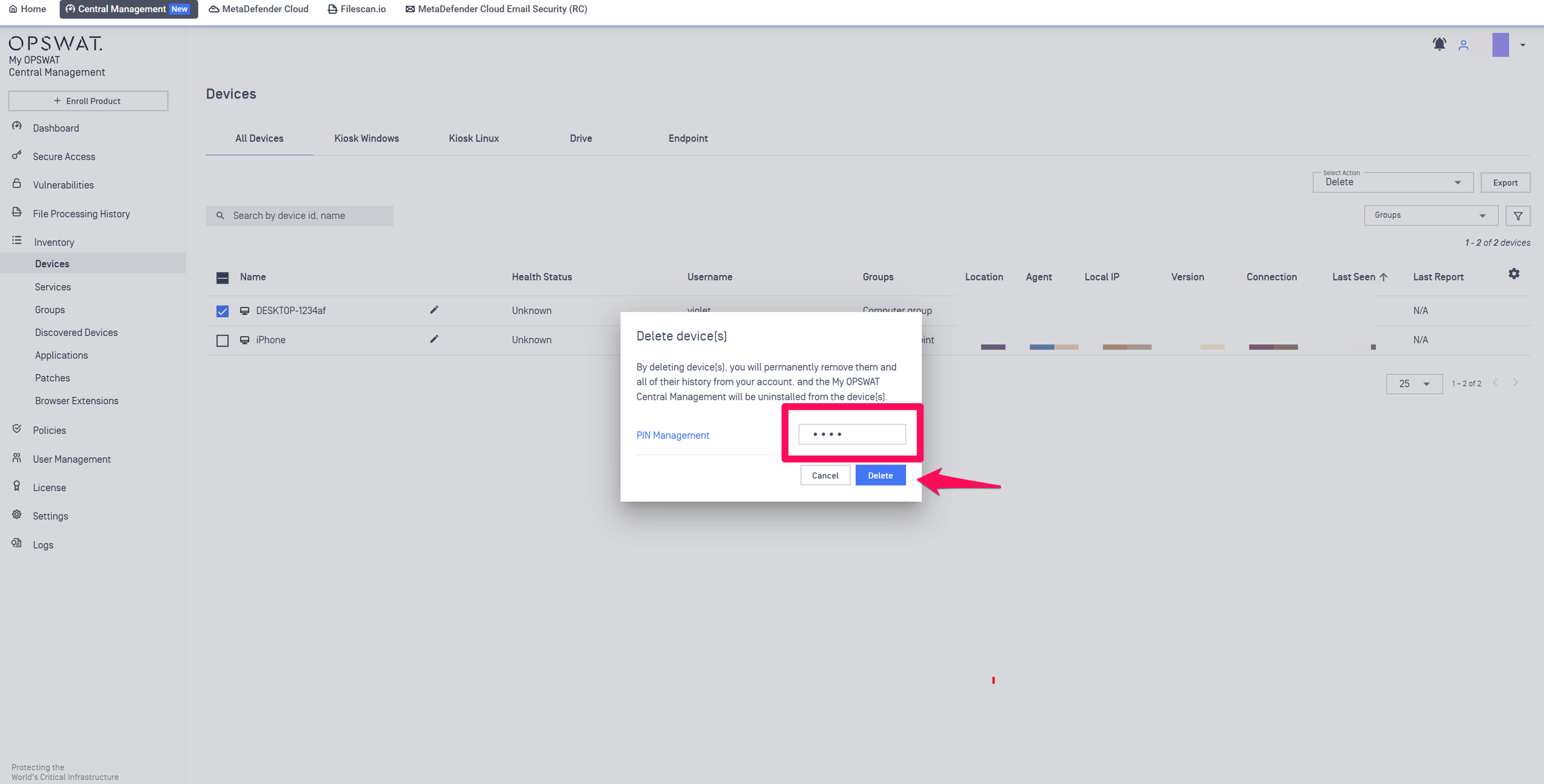
Task: Open table column settings gear
Action: point(1514,274)
